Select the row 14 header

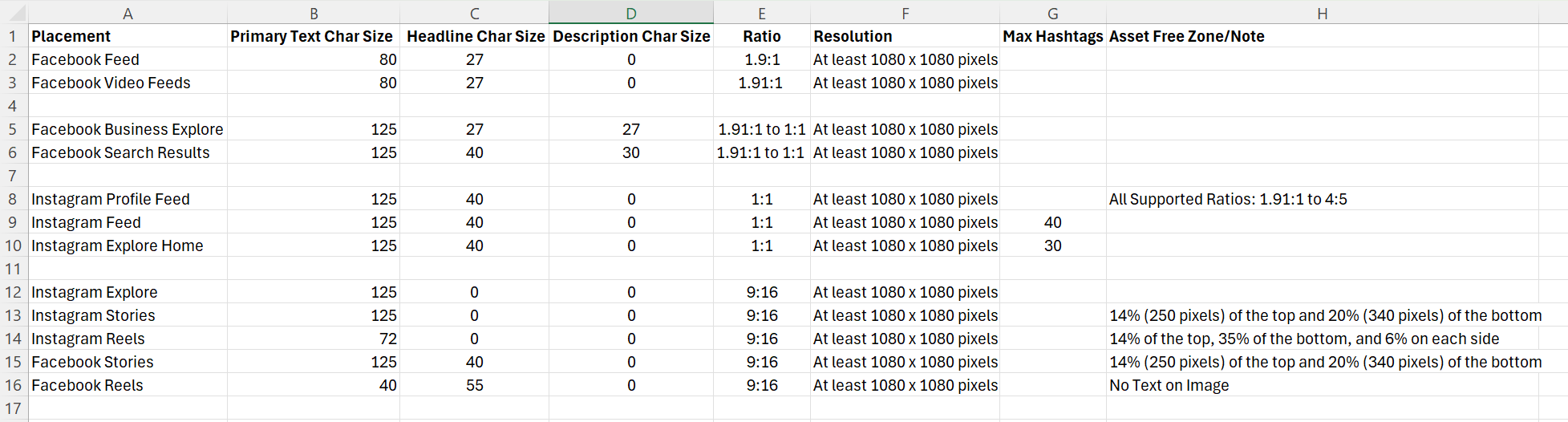click(13, 339)
